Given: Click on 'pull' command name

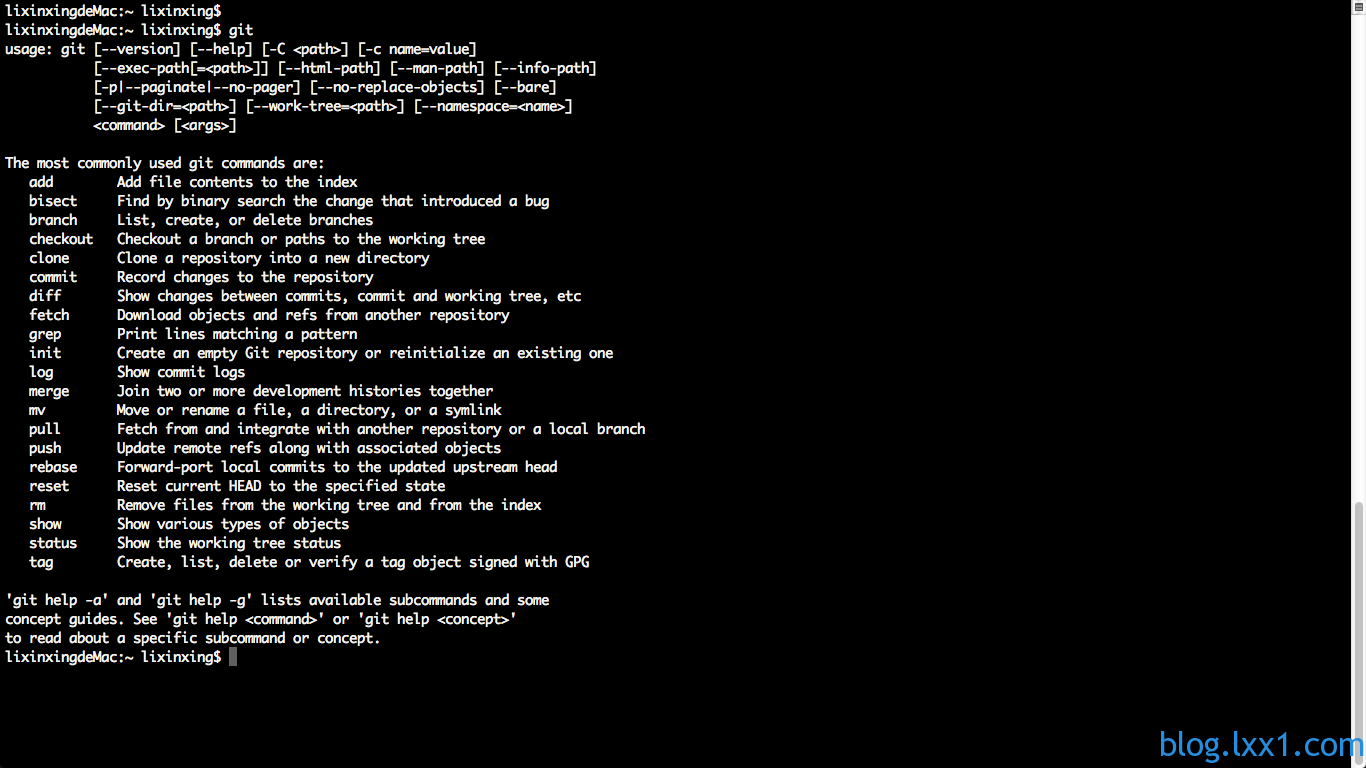Looking at the screenshot, I should tap(45, 429).
